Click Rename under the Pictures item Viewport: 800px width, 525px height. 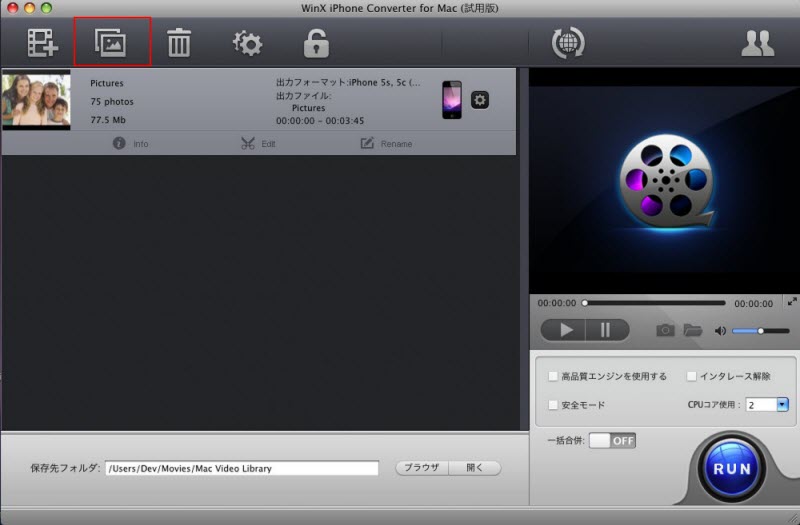coord(386,144)
